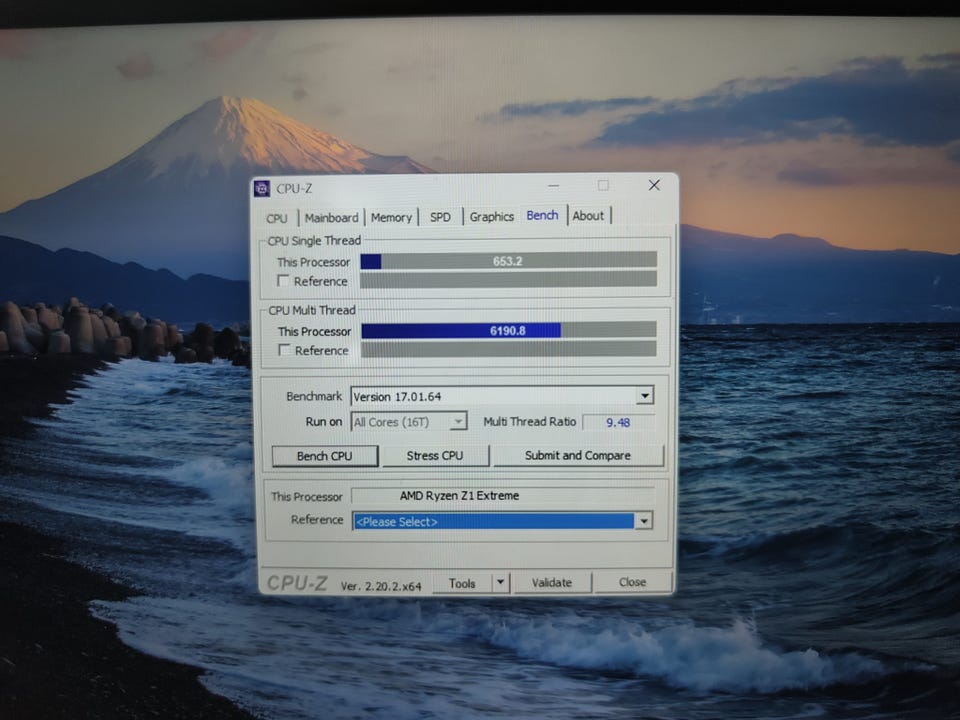Click the Bench CPU button
This screenshot has width=960, height=720.
324,456
